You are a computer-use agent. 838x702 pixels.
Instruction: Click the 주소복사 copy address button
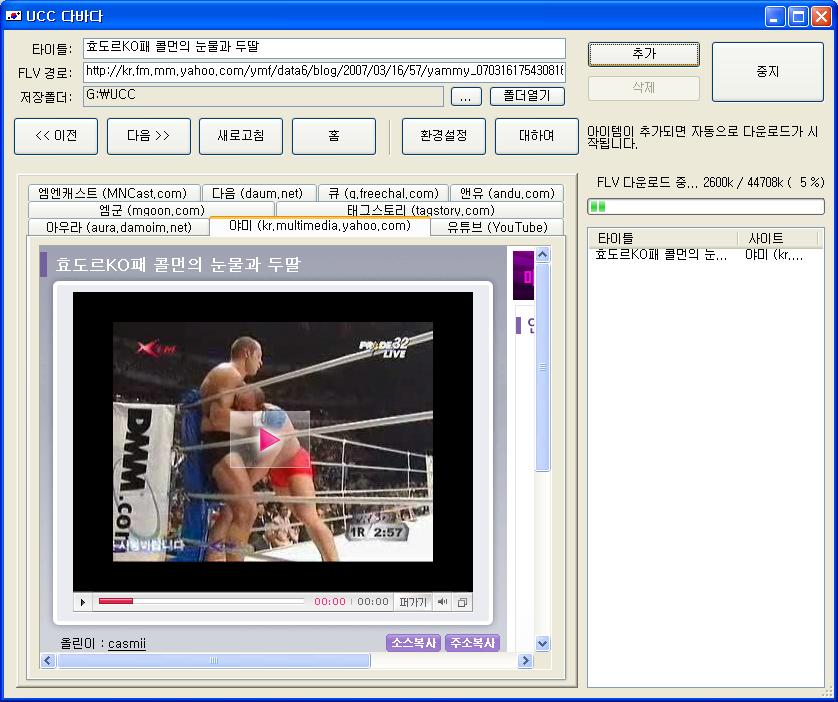[x=472, y=643]
